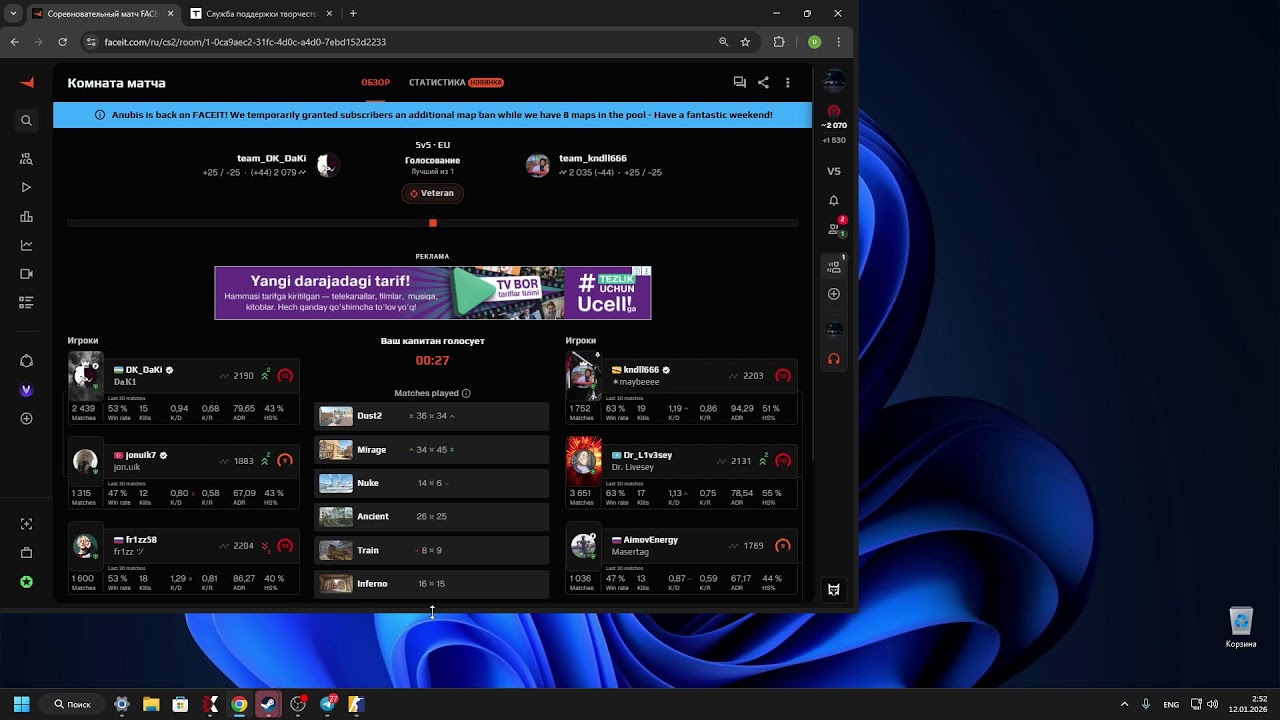Expand the system tray hidden icons chevron
Viewport: 1280px width, 720px height.
[x=1124, y=704]
